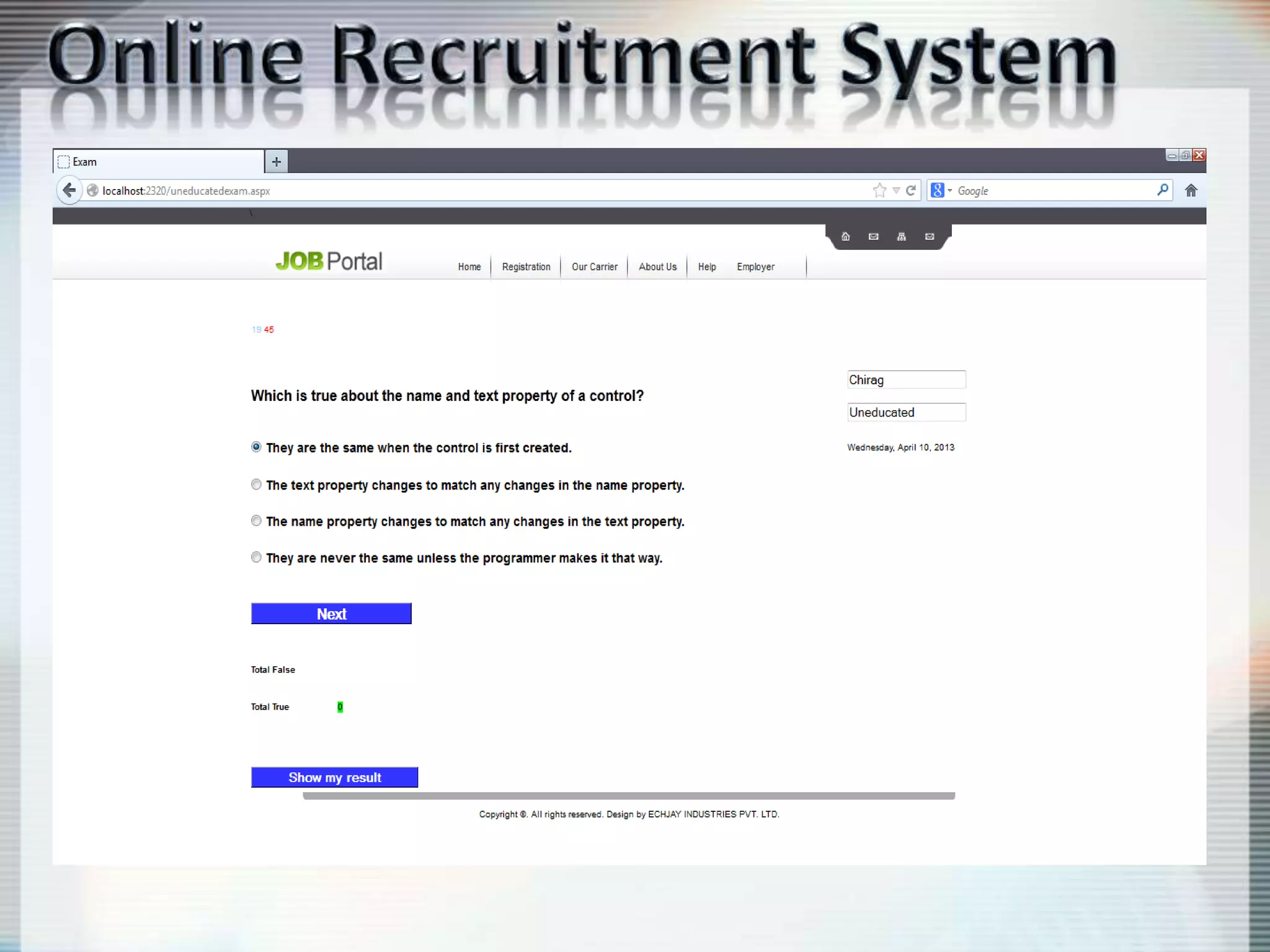Screen dimensions: 1270x952
Task: Click the magnifier icon in the Google search box
Action: point(1163,190)
